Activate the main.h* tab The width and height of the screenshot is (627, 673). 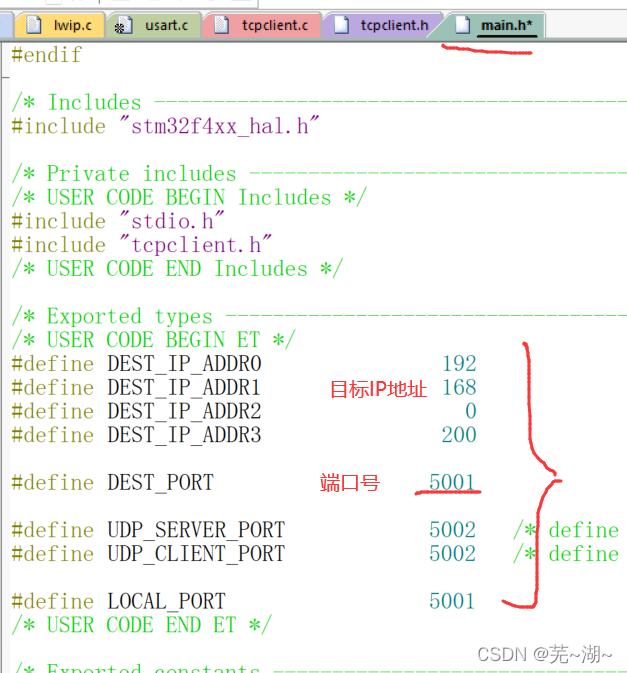tap(494, 26)
